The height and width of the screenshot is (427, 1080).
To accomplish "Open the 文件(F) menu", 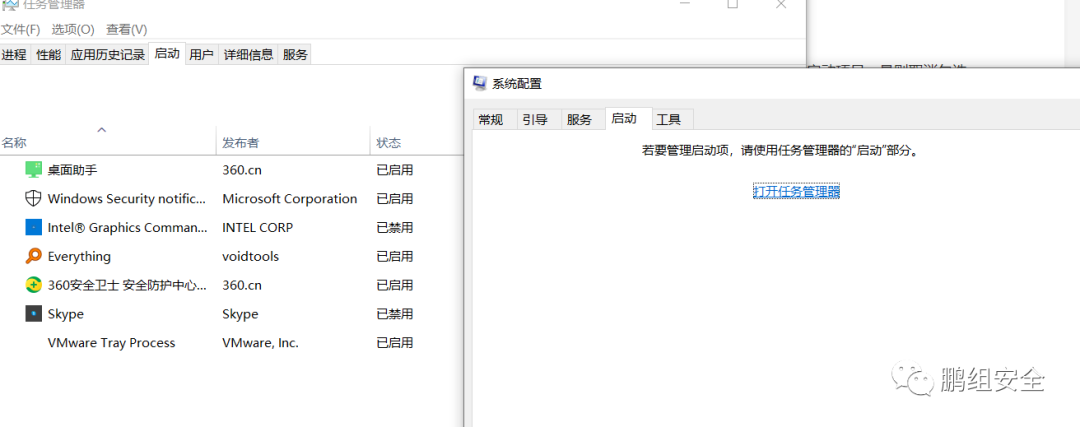I will (21, 30).
